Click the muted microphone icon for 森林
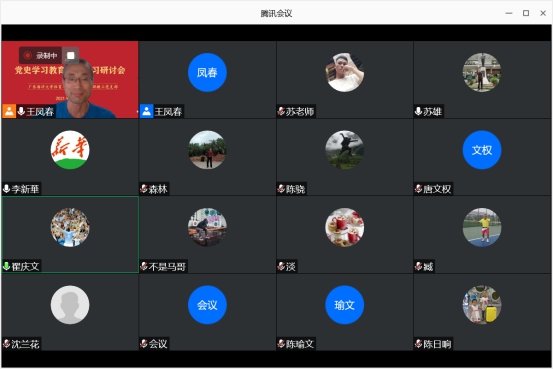Image resolution: width=553 pixels, height=369 pixels. [x=144, y=189]
